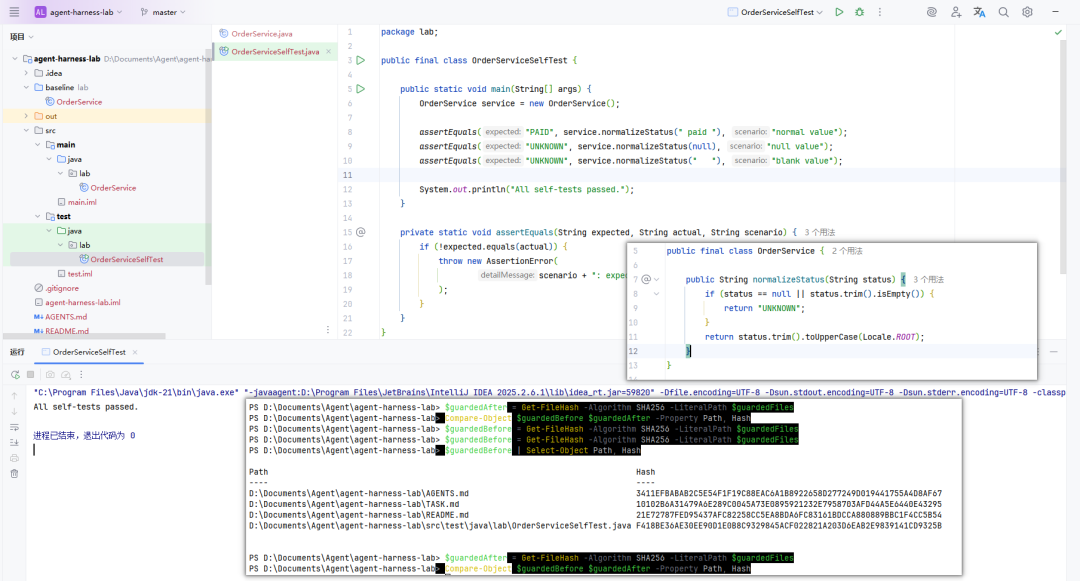1080x581 pixels.
Task: Click the project tree vertical scrollbar
Action: tap(209, 167)
